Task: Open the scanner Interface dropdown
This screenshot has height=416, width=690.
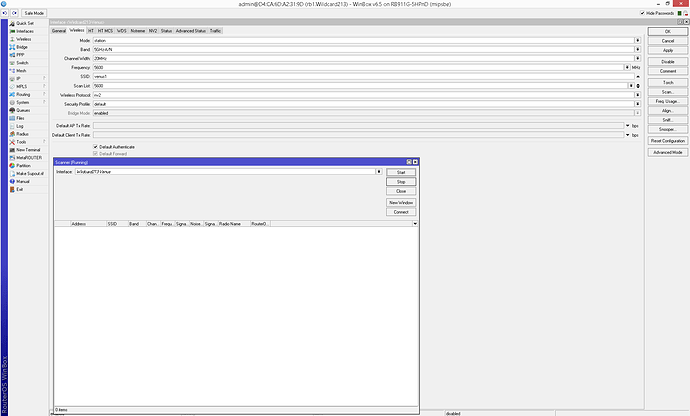Action: click(x=379, y=172)
